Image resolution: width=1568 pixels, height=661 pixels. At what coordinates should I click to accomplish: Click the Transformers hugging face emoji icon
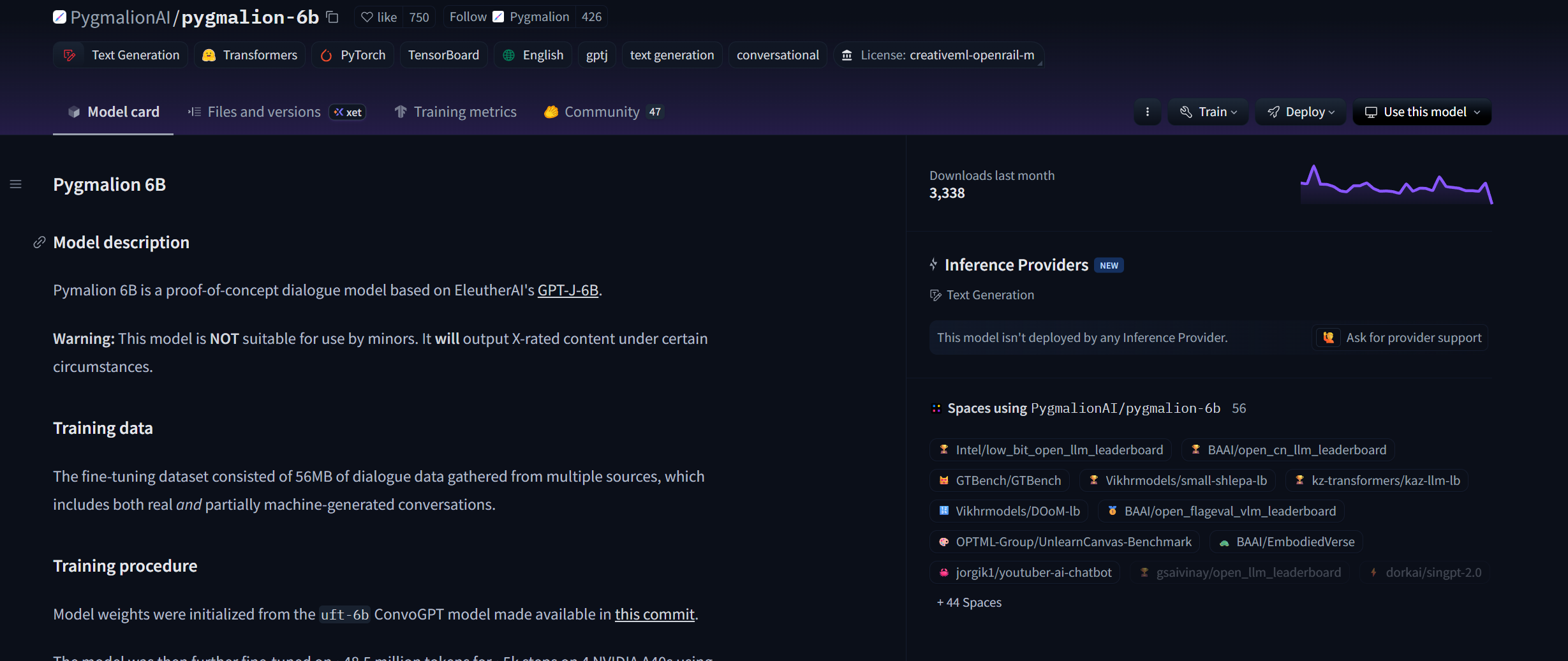[x=209, y=55]
